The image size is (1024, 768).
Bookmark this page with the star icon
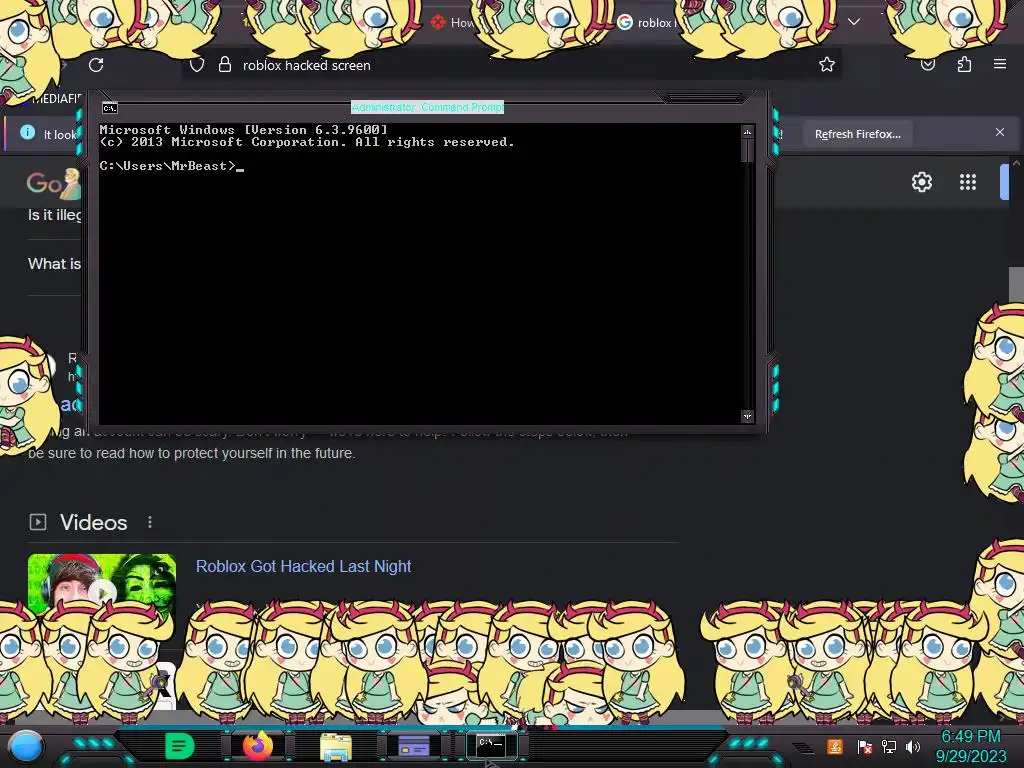(x=827, y=64)
